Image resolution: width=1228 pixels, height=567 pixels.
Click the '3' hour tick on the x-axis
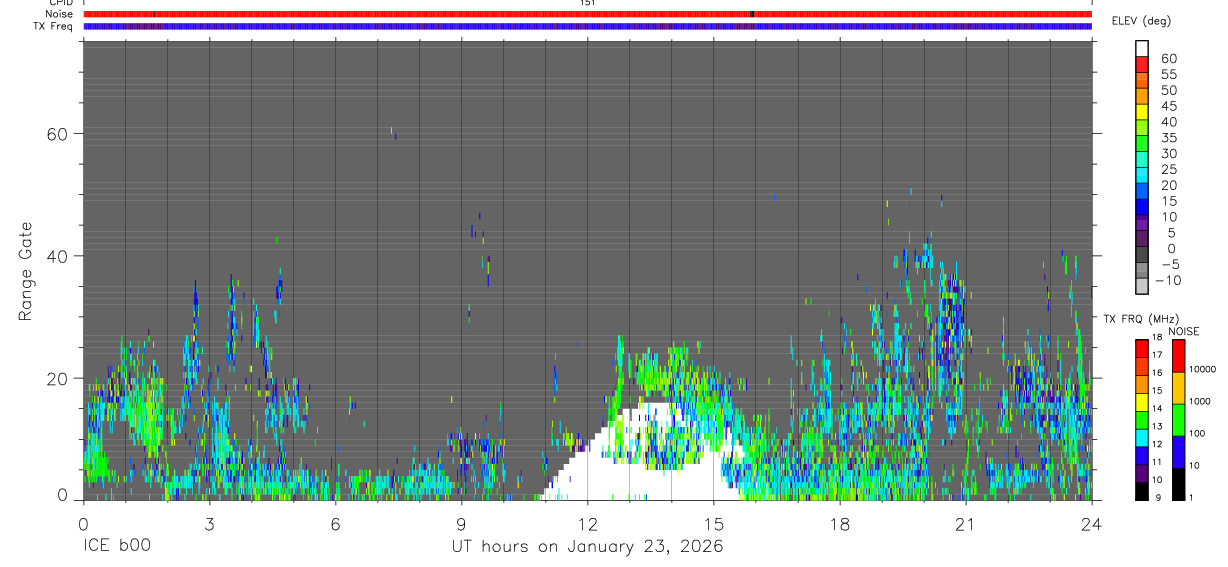[x=209, y=523]
